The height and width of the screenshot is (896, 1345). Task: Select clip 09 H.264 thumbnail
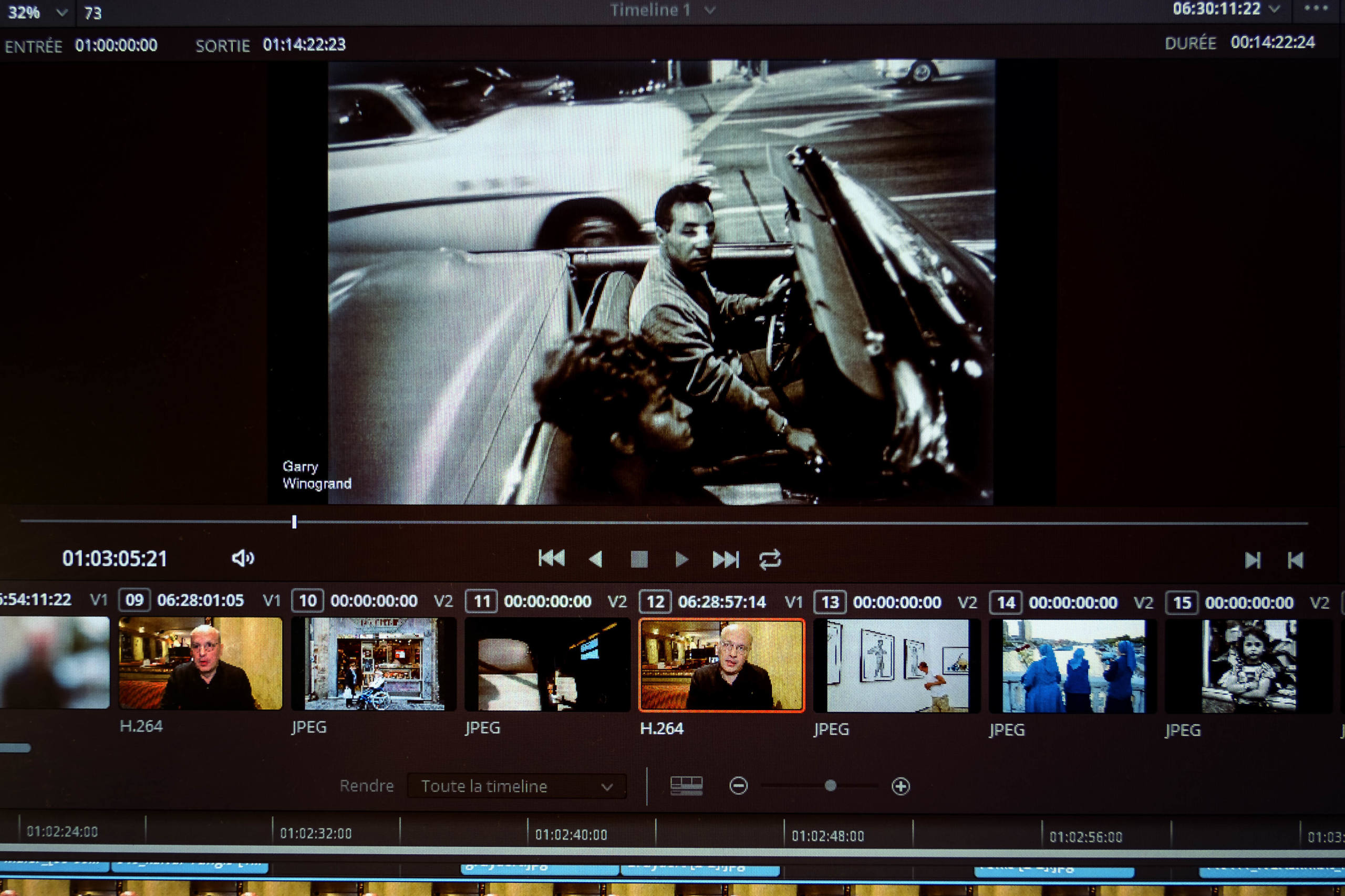[200, 663]
